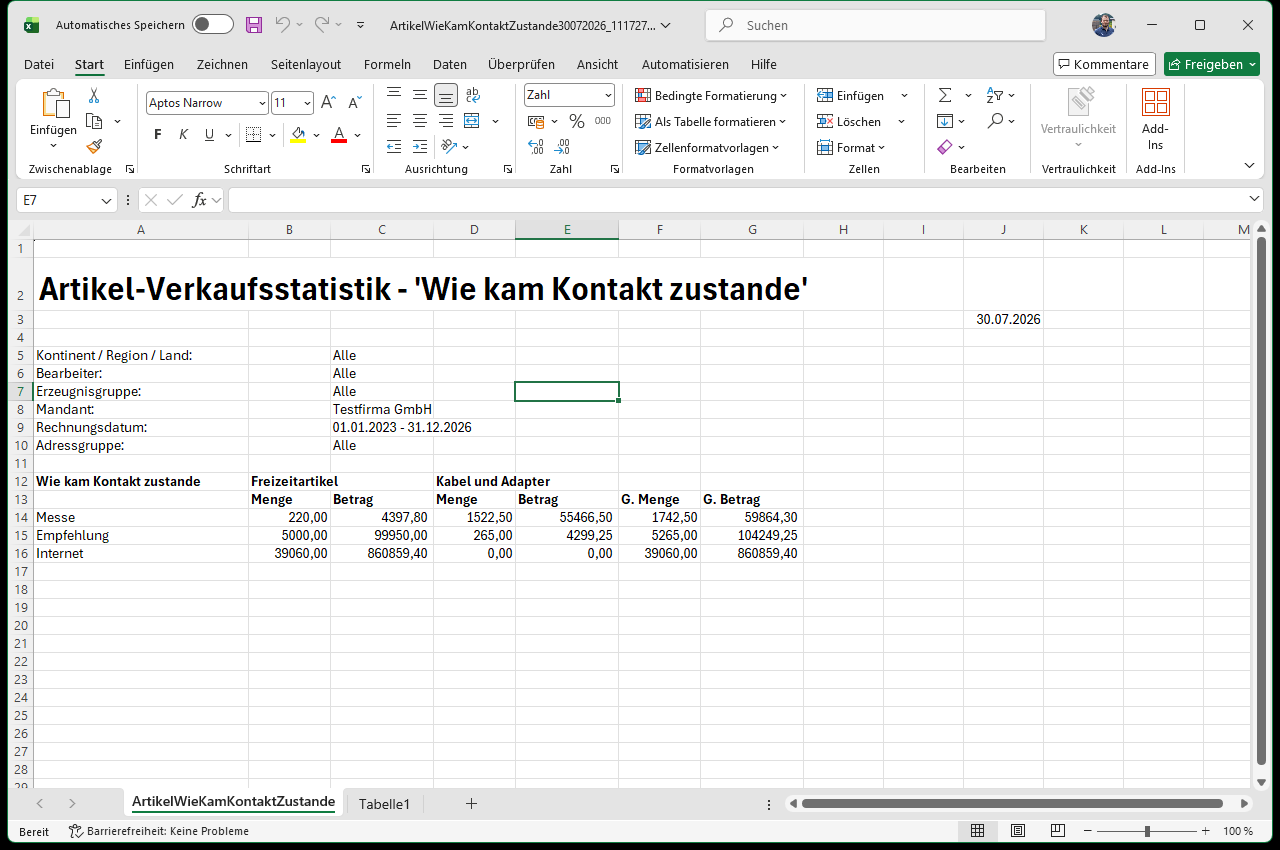The image size is (1280, 850).
Task: Decrease font size with smaller A icon
Action: (354, 102)
